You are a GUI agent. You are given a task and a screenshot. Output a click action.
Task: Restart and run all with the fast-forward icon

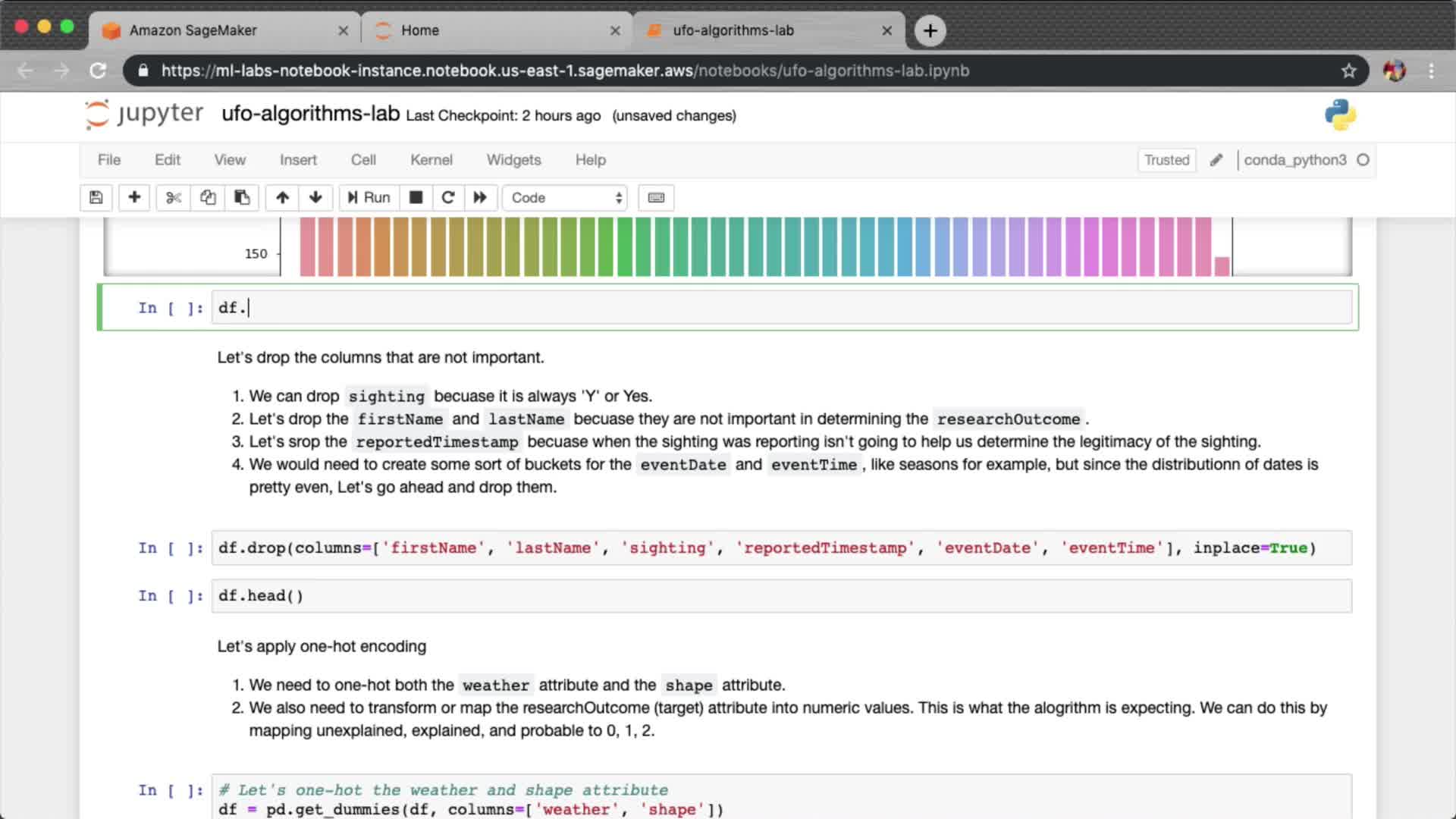[480, 198]
